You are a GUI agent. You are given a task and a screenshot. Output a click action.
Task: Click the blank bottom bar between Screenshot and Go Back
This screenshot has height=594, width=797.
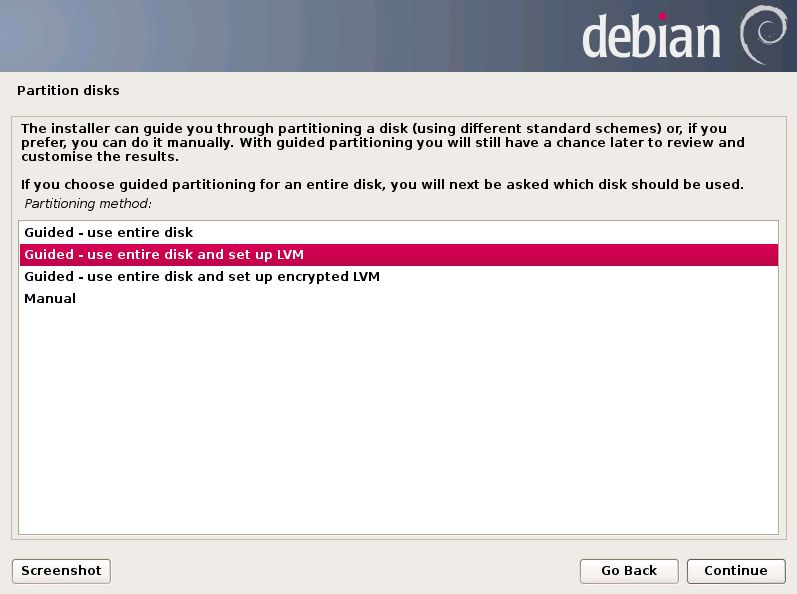[345, 571]
